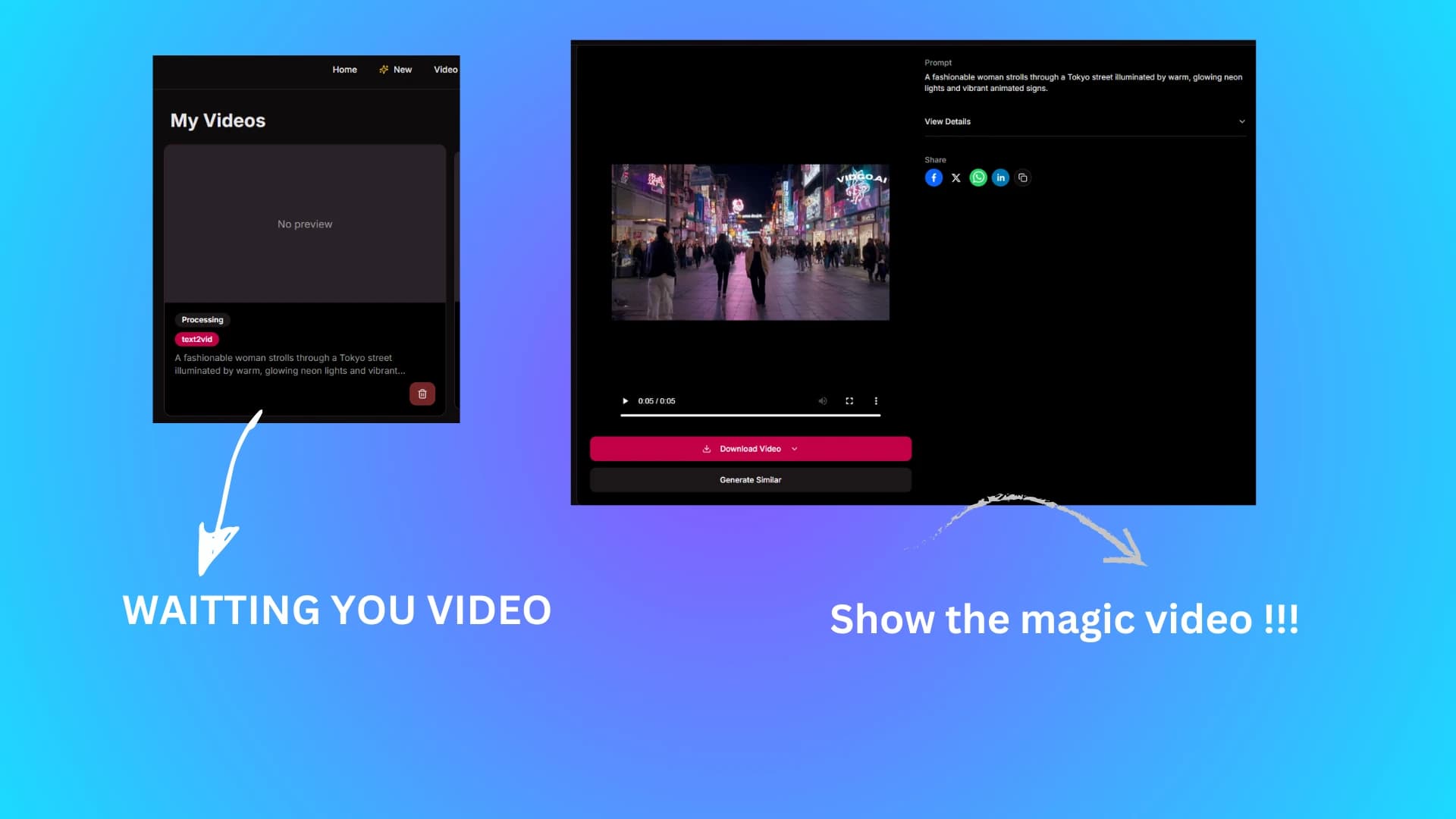Click the X (Twitter) share icon

click(x=956, y=177)
